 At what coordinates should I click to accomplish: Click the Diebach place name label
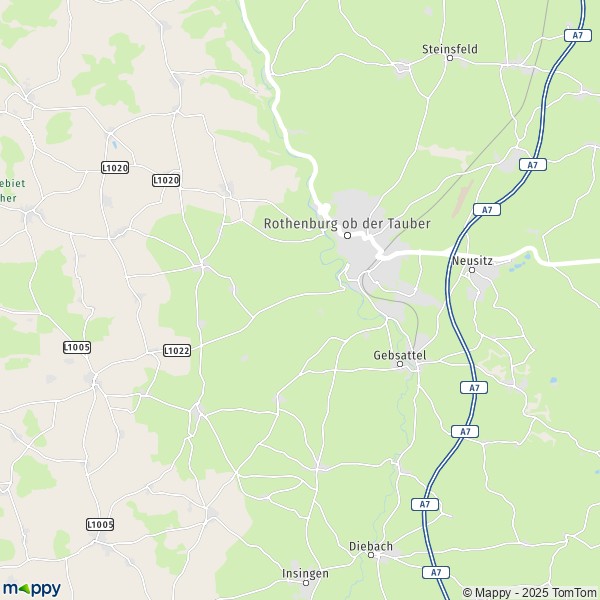(x=371, y=546)
